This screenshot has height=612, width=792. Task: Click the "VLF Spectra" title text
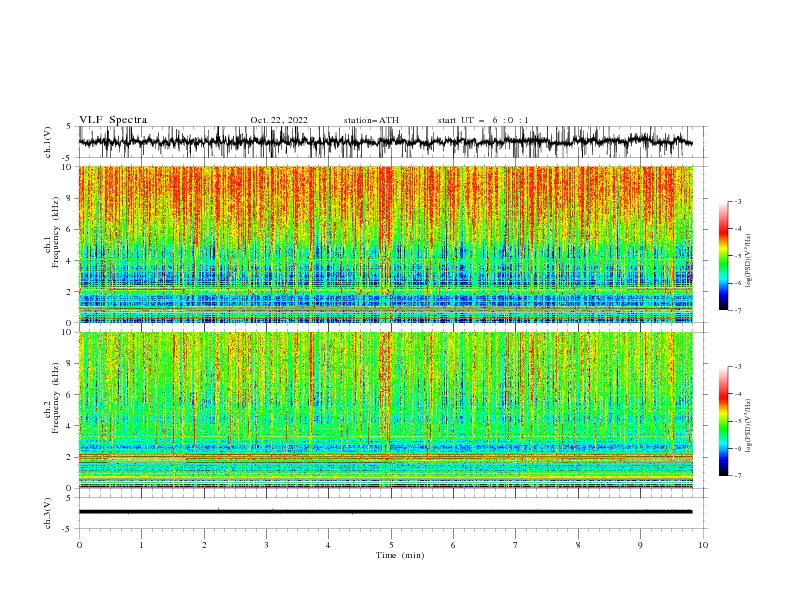coord(113,120)
